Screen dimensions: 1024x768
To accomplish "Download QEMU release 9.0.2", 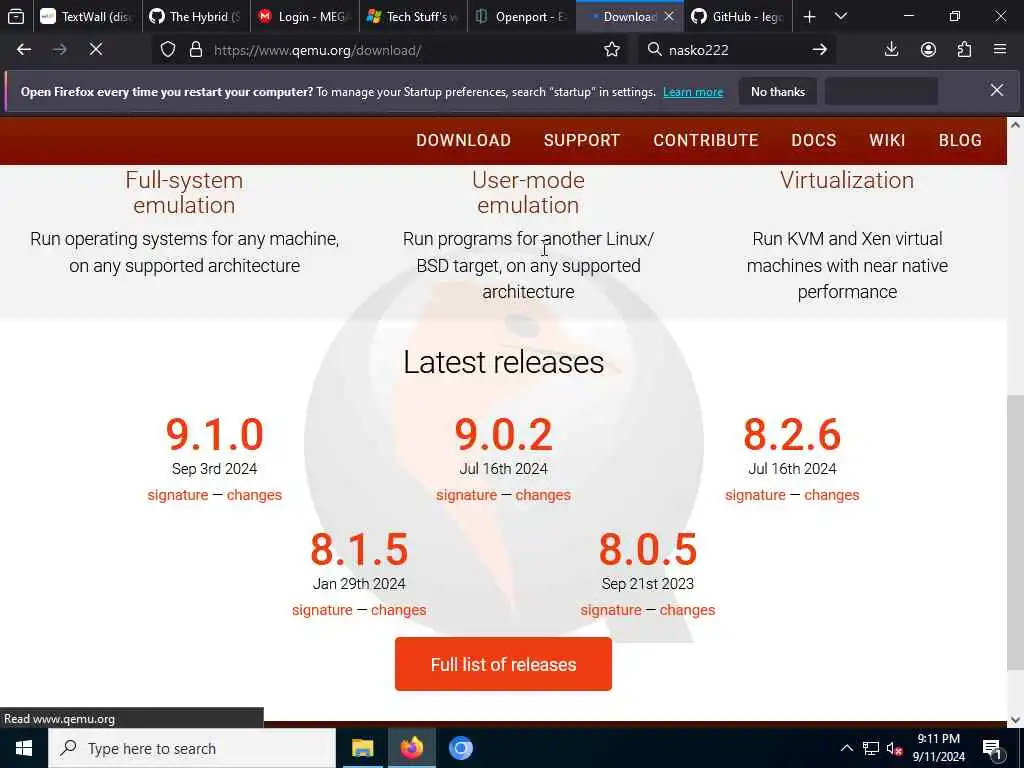I will click(x=504, y=435).
